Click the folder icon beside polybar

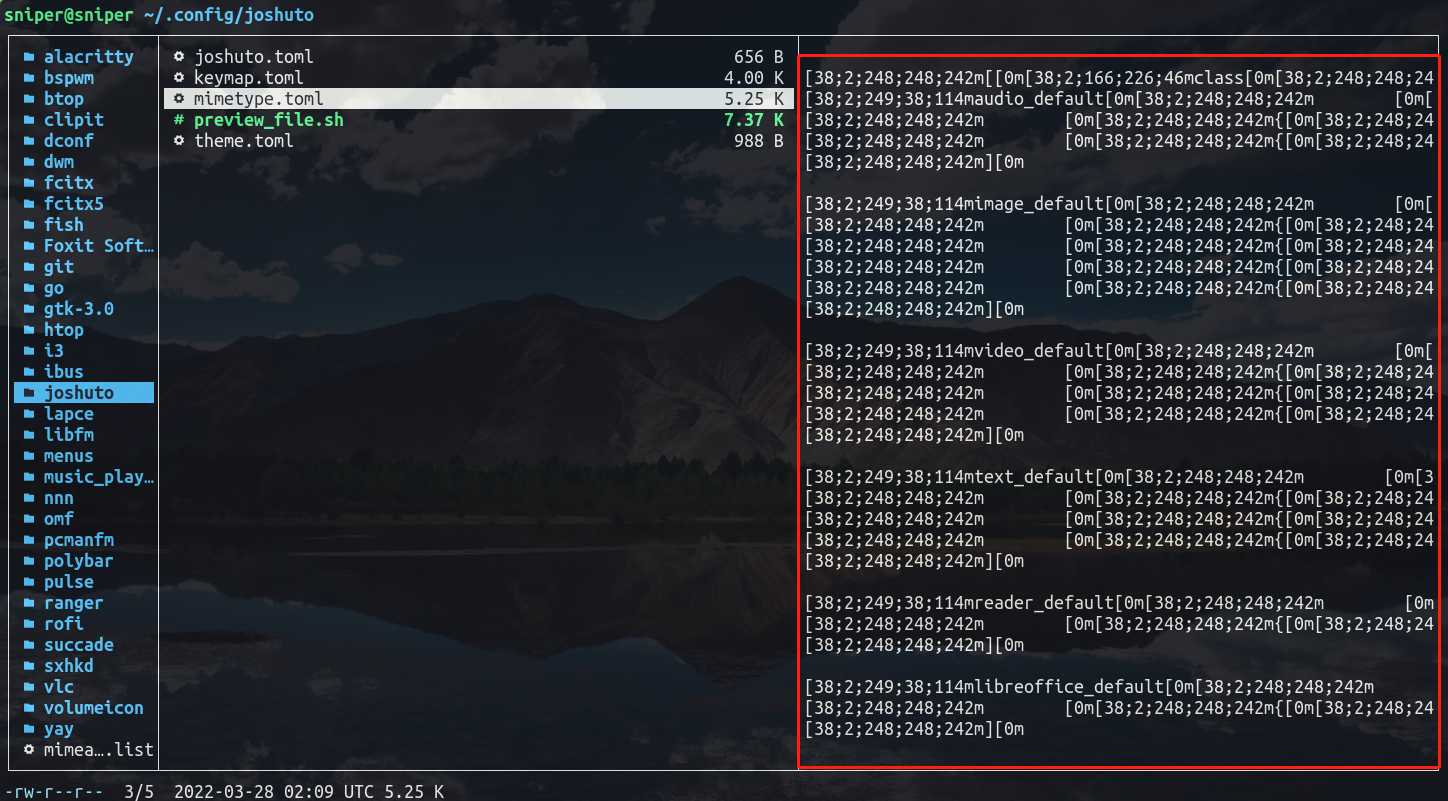point(29,561)
